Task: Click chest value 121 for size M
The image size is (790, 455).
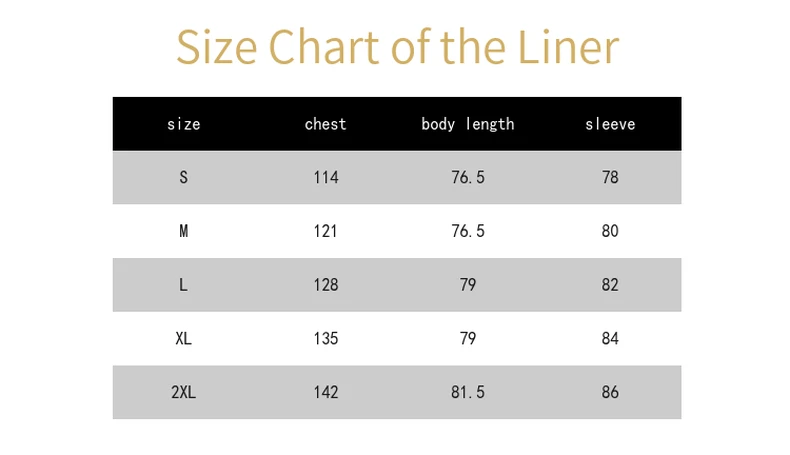Action: [325, 231]
